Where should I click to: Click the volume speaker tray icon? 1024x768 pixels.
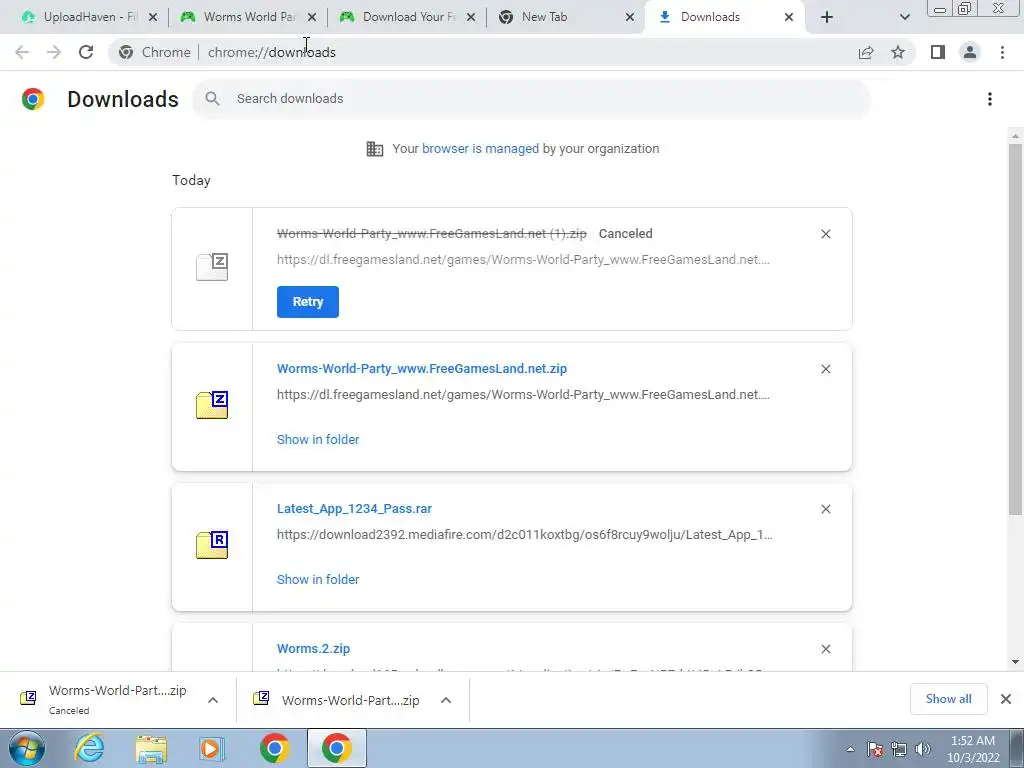point(922,749)
